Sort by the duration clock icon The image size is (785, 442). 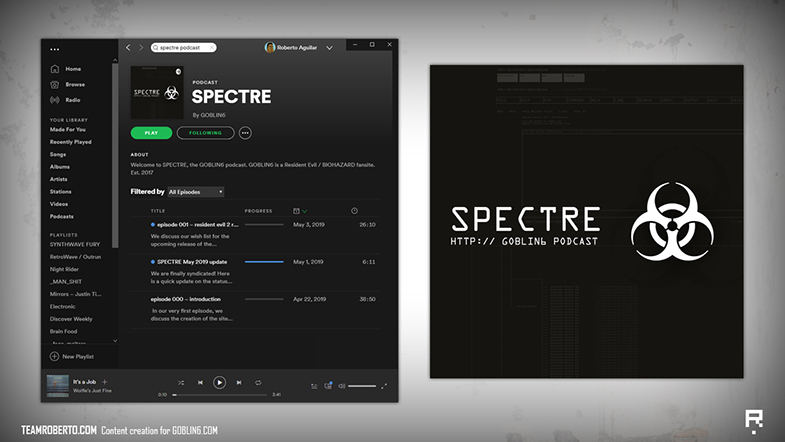[354, 211]
